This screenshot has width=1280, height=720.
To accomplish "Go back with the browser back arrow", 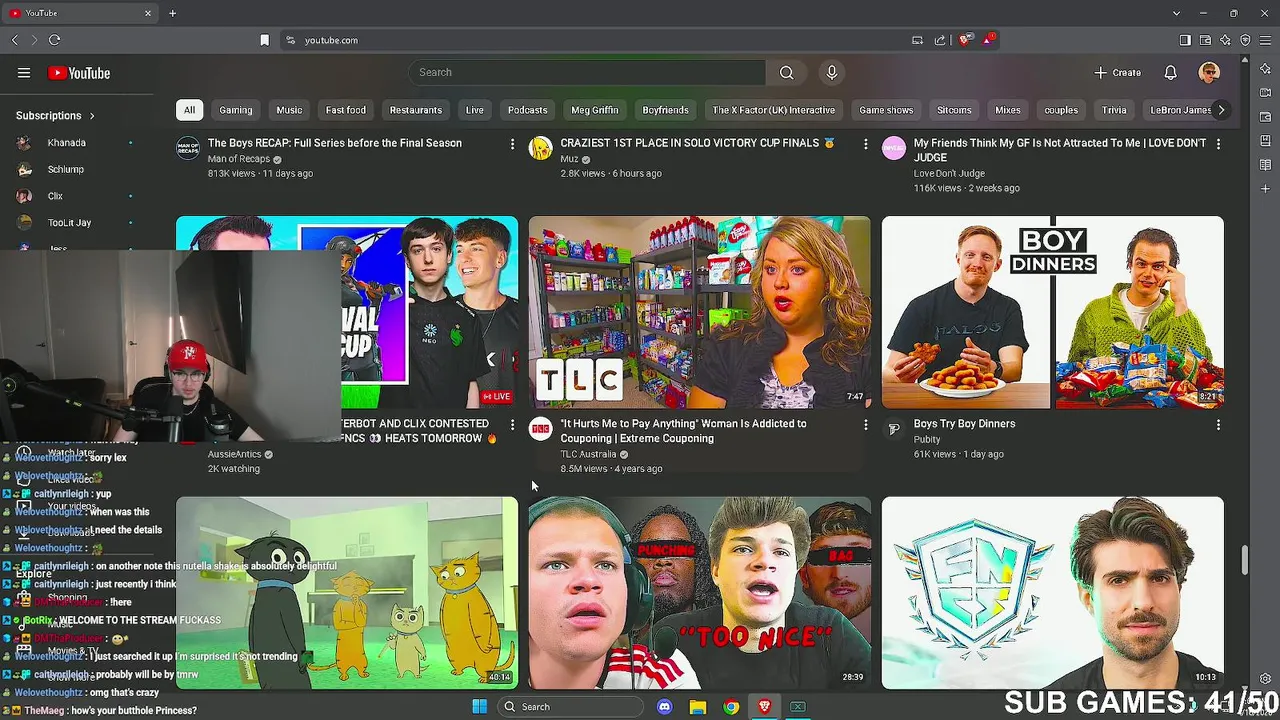I will (14, 40).
